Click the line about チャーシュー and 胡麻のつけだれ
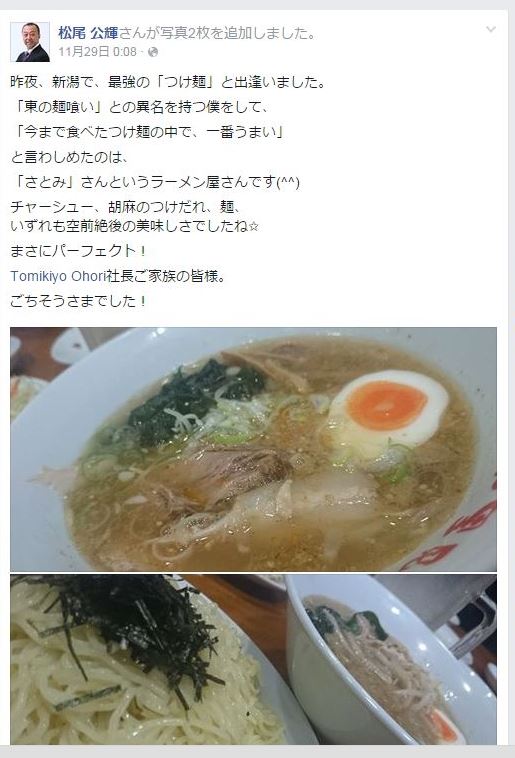 126,207
